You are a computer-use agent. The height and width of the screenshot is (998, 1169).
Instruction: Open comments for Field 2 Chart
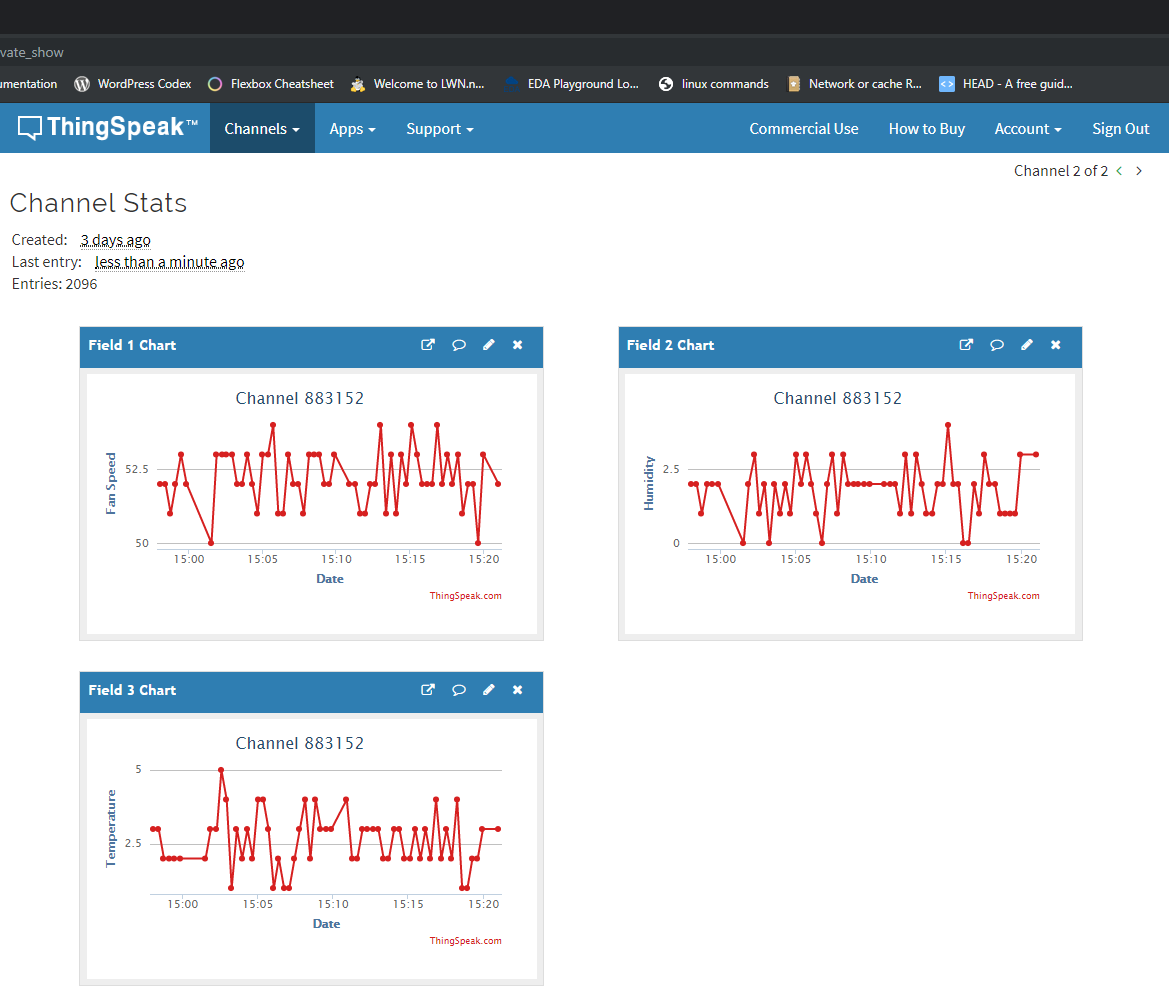coord(997,344)
